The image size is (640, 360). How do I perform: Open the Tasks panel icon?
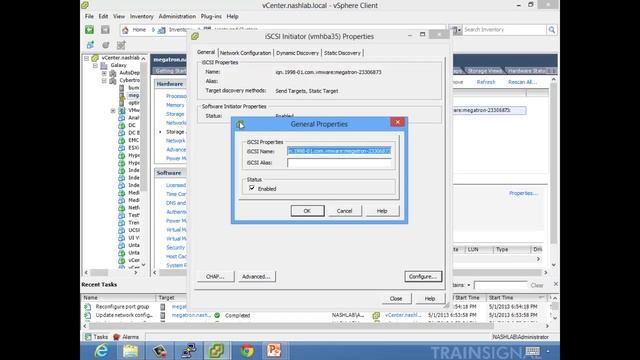pyautogui.click(x=88, y=337)
